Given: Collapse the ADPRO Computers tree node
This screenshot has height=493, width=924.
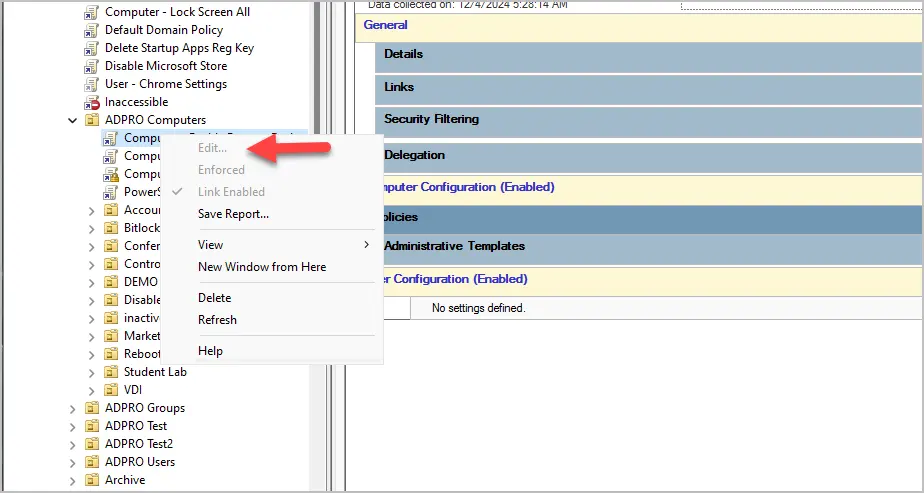Looking at the screenshot, I should [x=72, y=121].
